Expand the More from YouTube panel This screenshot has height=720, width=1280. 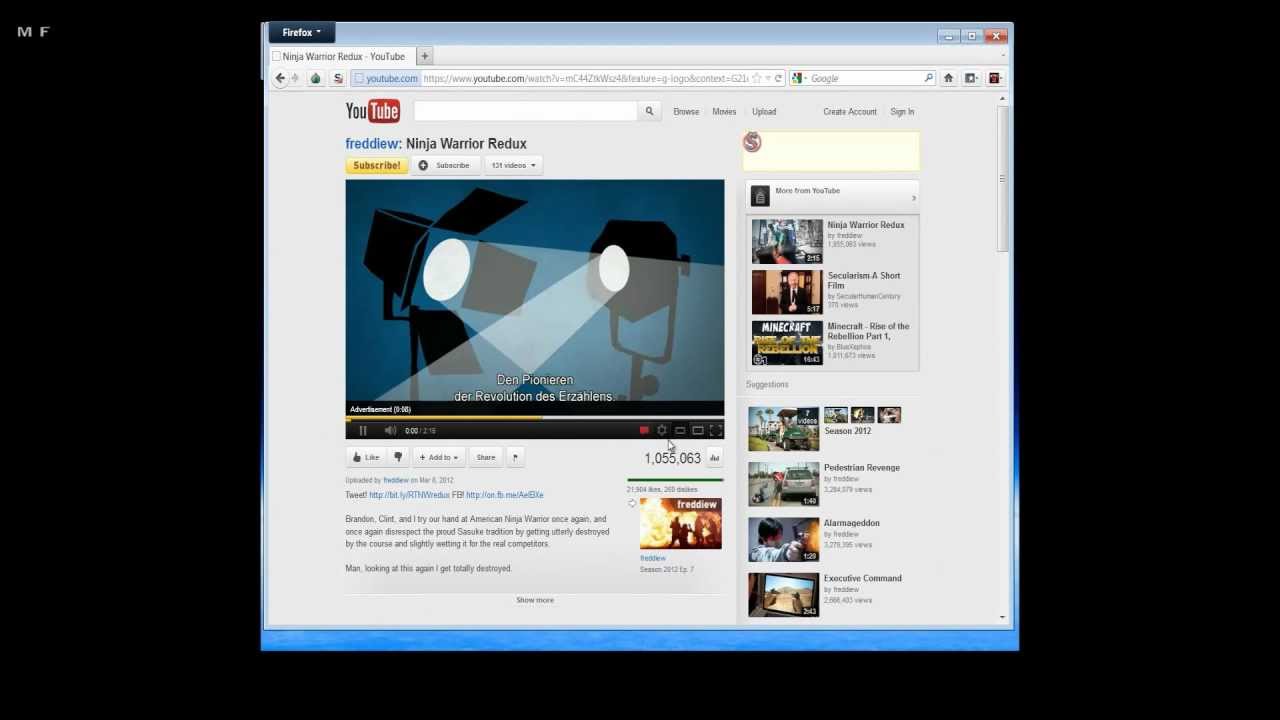coord(832,195)
